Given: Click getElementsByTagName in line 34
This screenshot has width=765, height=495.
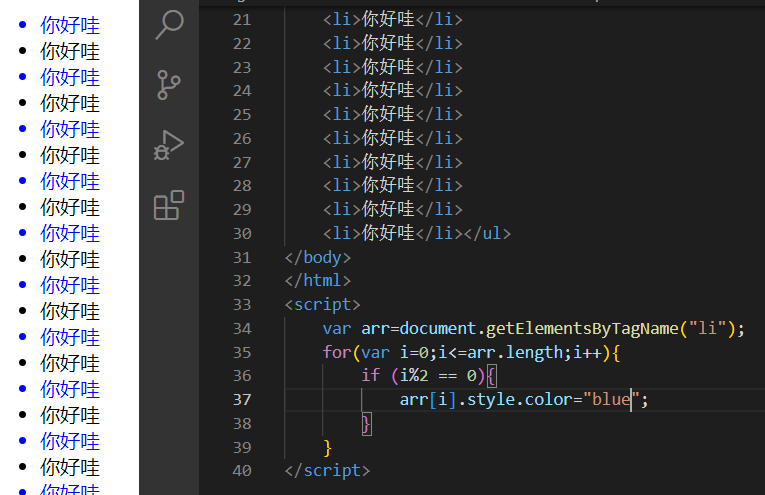Looking at the screenshot, I should [x=582, y=329].
